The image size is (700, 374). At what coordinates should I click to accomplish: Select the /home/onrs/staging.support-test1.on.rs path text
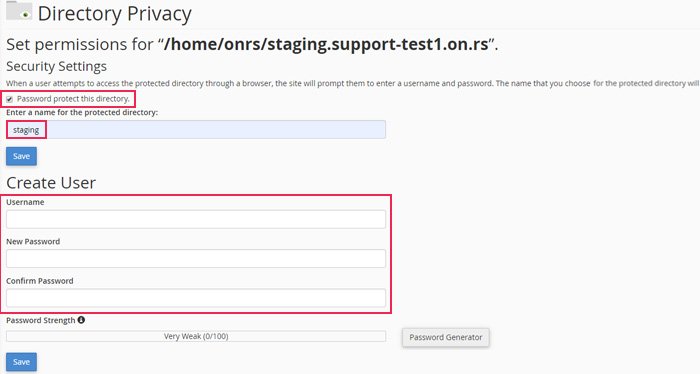coord(326,45)
